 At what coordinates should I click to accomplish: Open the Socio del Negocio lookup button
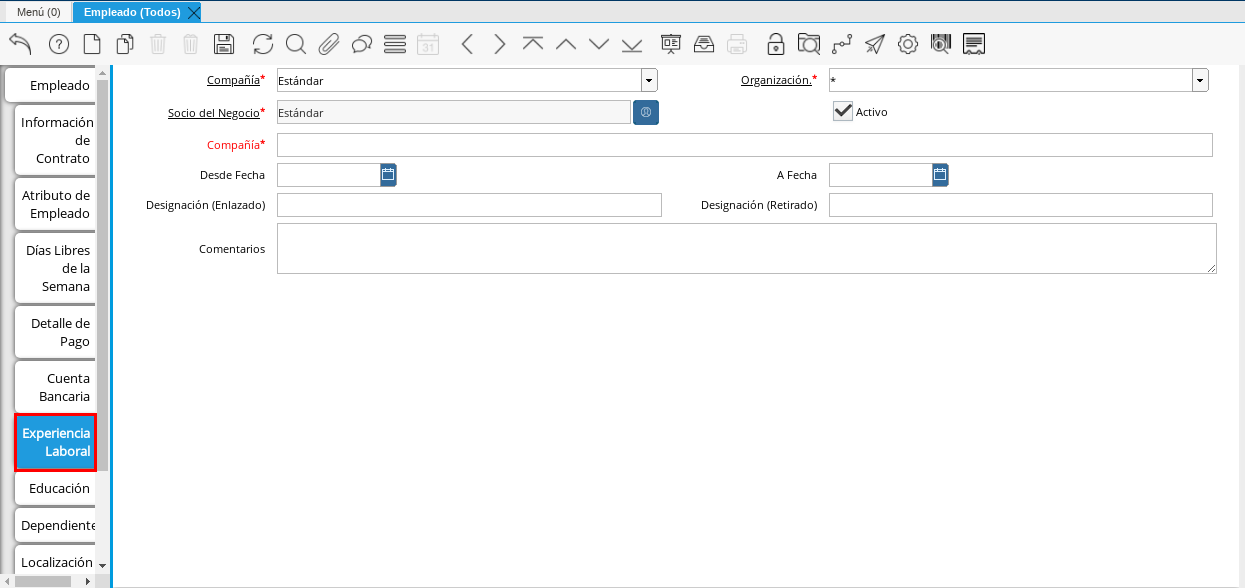pos(646,113)
